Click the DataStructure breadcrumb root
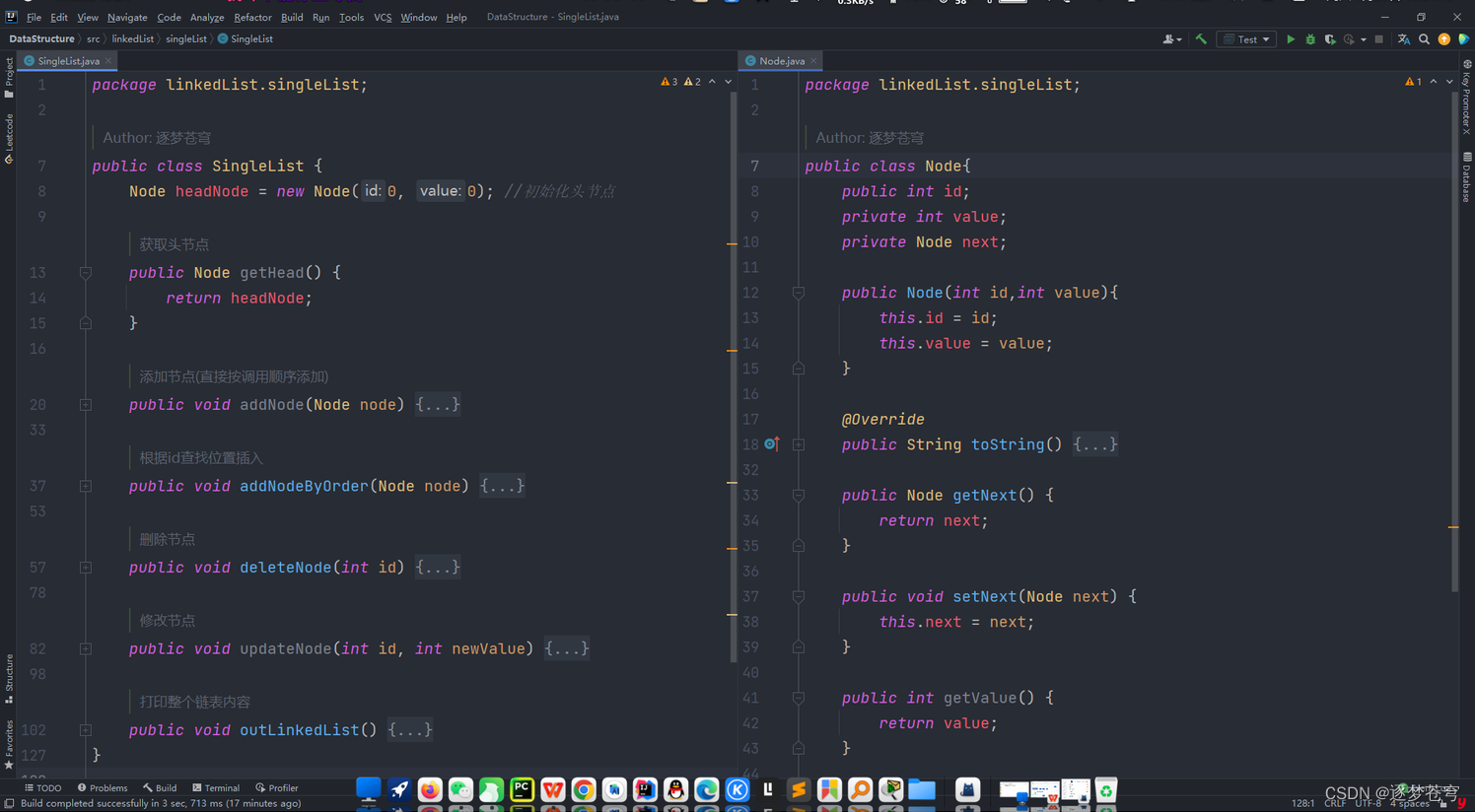1475x812 pixels. coord(41,39)
